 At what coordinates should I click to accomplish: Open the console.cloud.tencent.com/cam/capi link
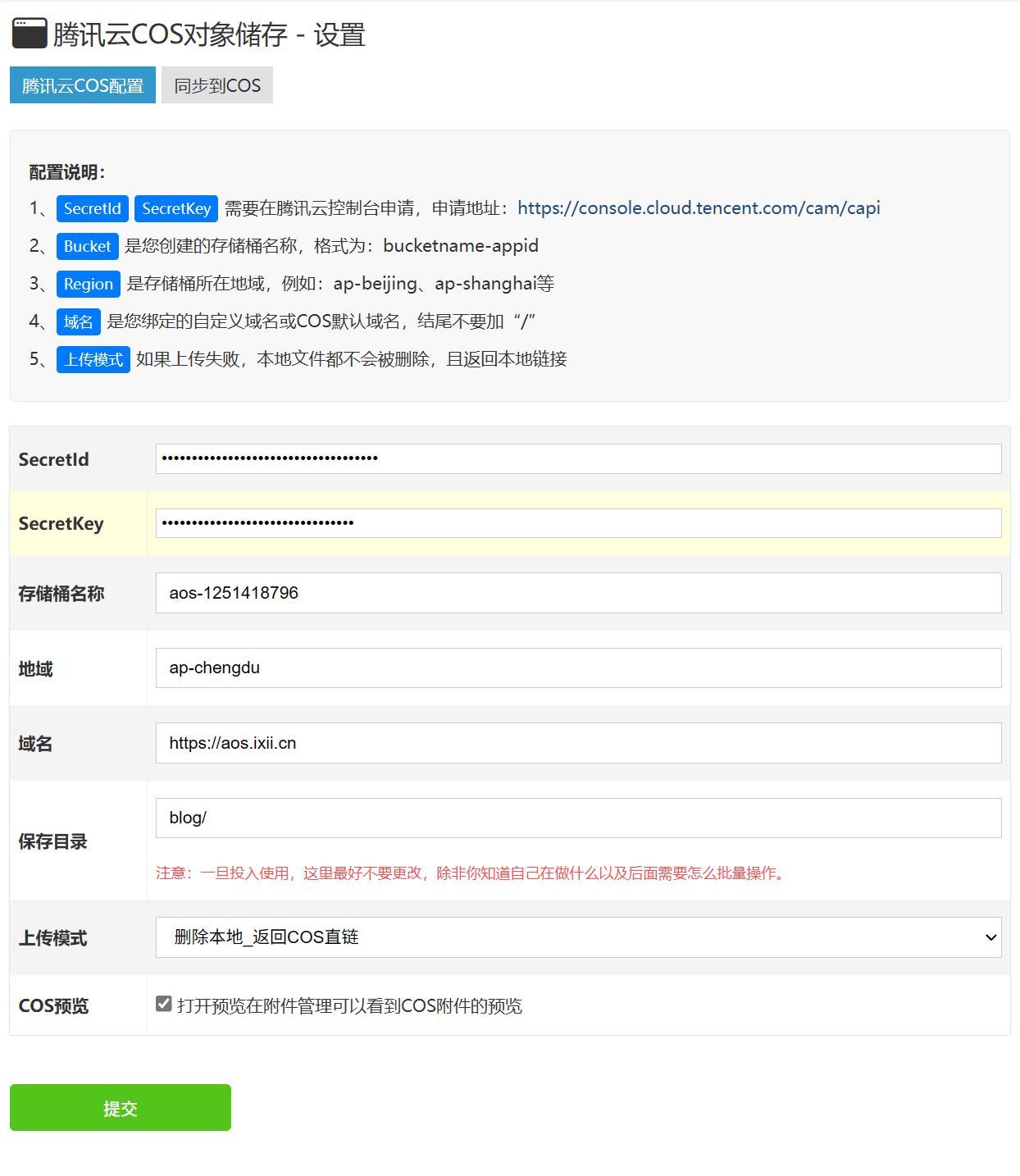point(699,208)
